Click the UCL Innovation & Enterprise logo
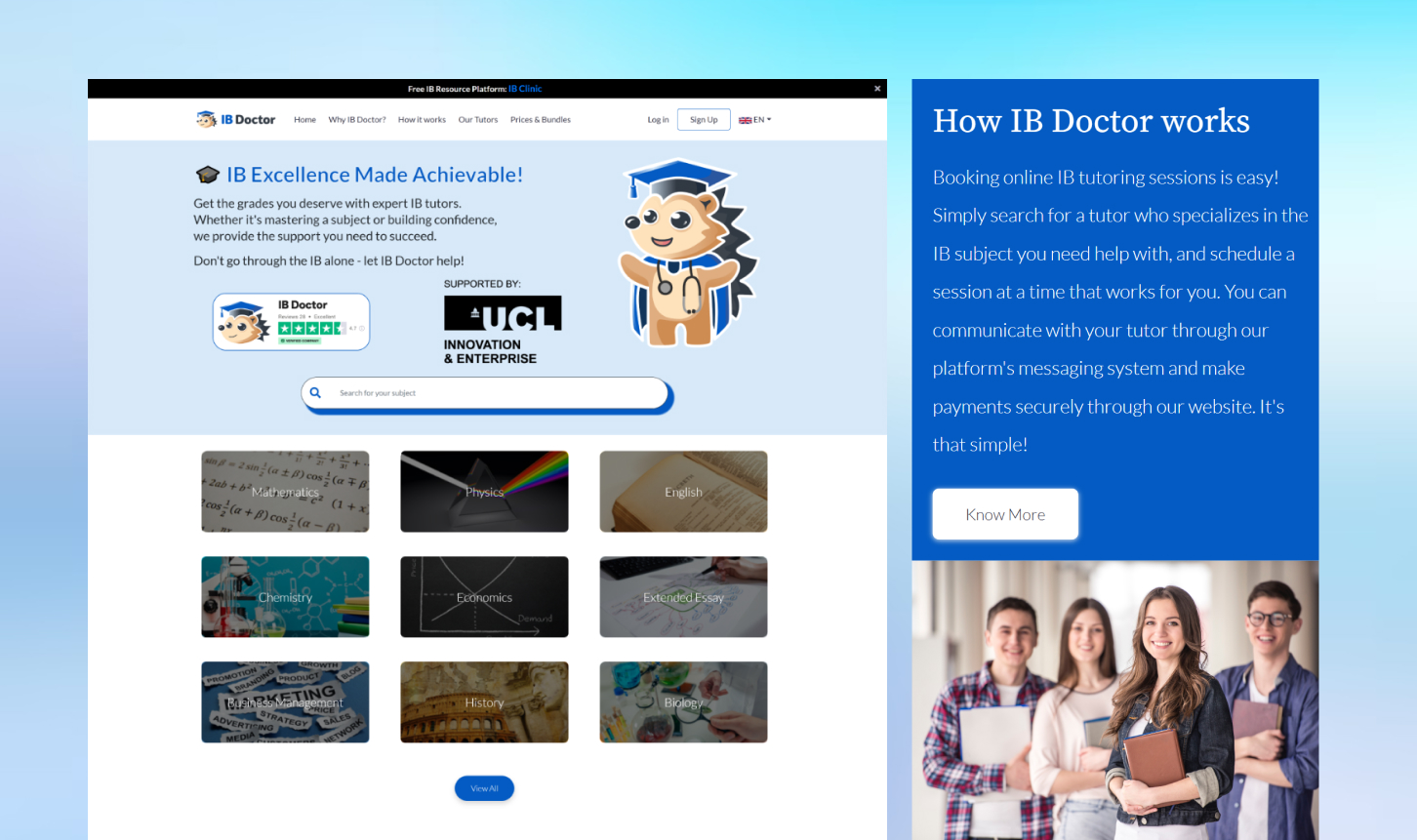Screen dimensions: 1417x840 [x=502, y=329]
